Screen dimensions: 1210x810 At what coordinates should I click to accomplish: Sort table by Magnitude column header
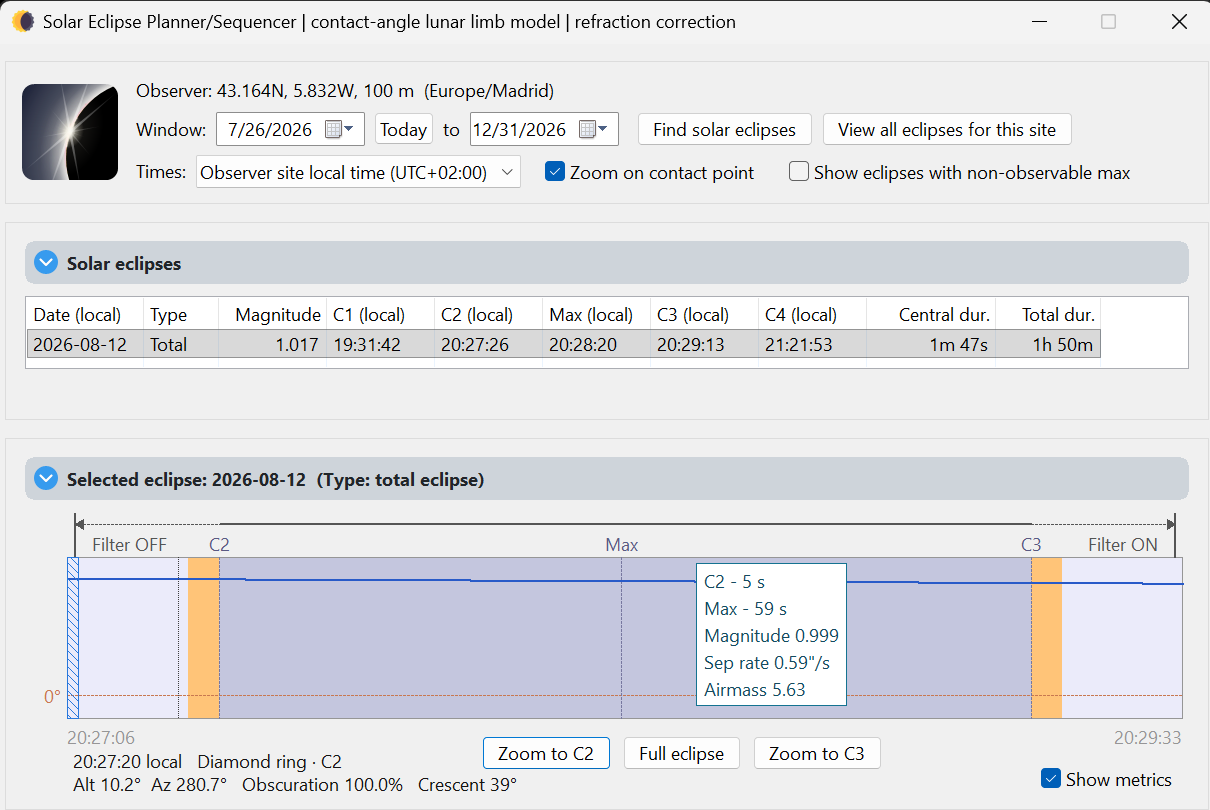pyautogui.click(x=272, y=314)
